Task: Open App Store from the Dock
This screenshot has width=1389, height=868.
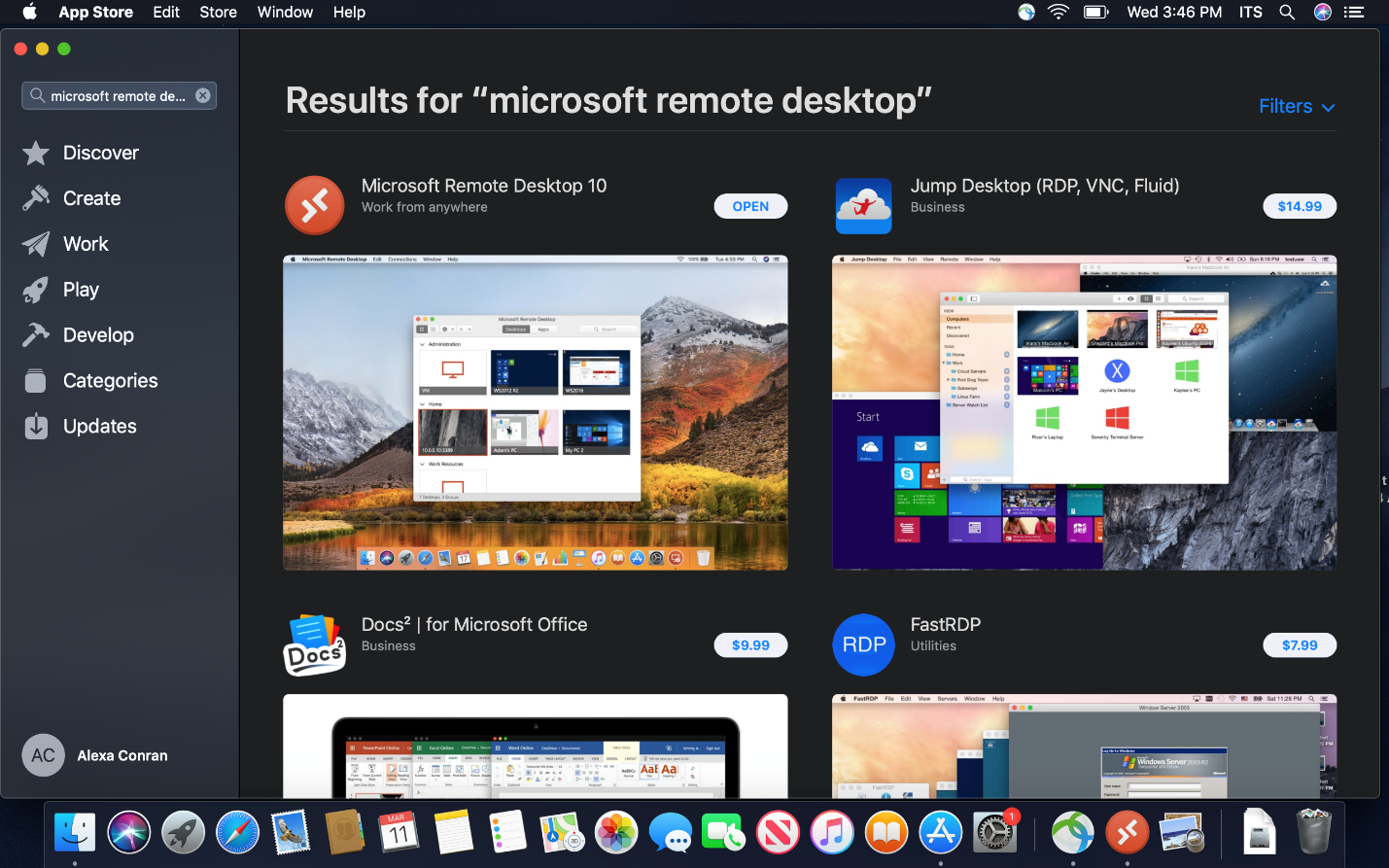Action: tap(941, 833)
